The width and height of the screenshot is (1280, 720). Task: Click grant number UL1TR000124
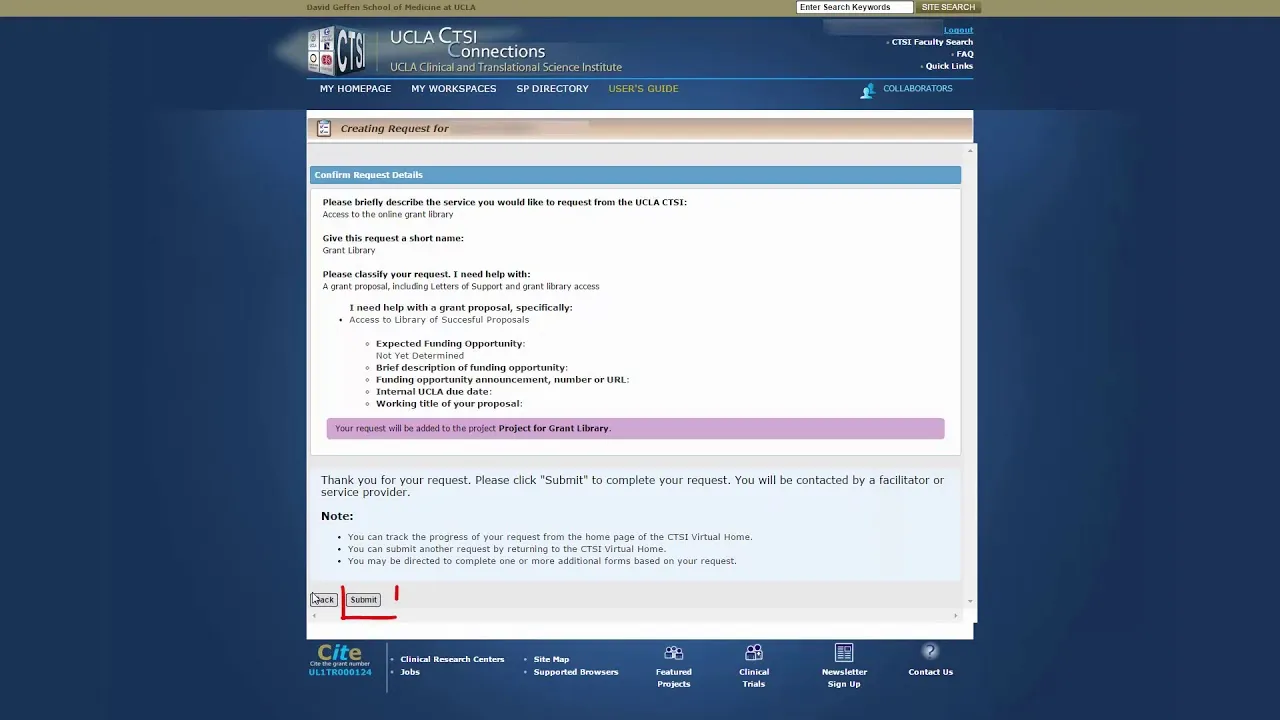pyautogui.click(x=340, y=673)
